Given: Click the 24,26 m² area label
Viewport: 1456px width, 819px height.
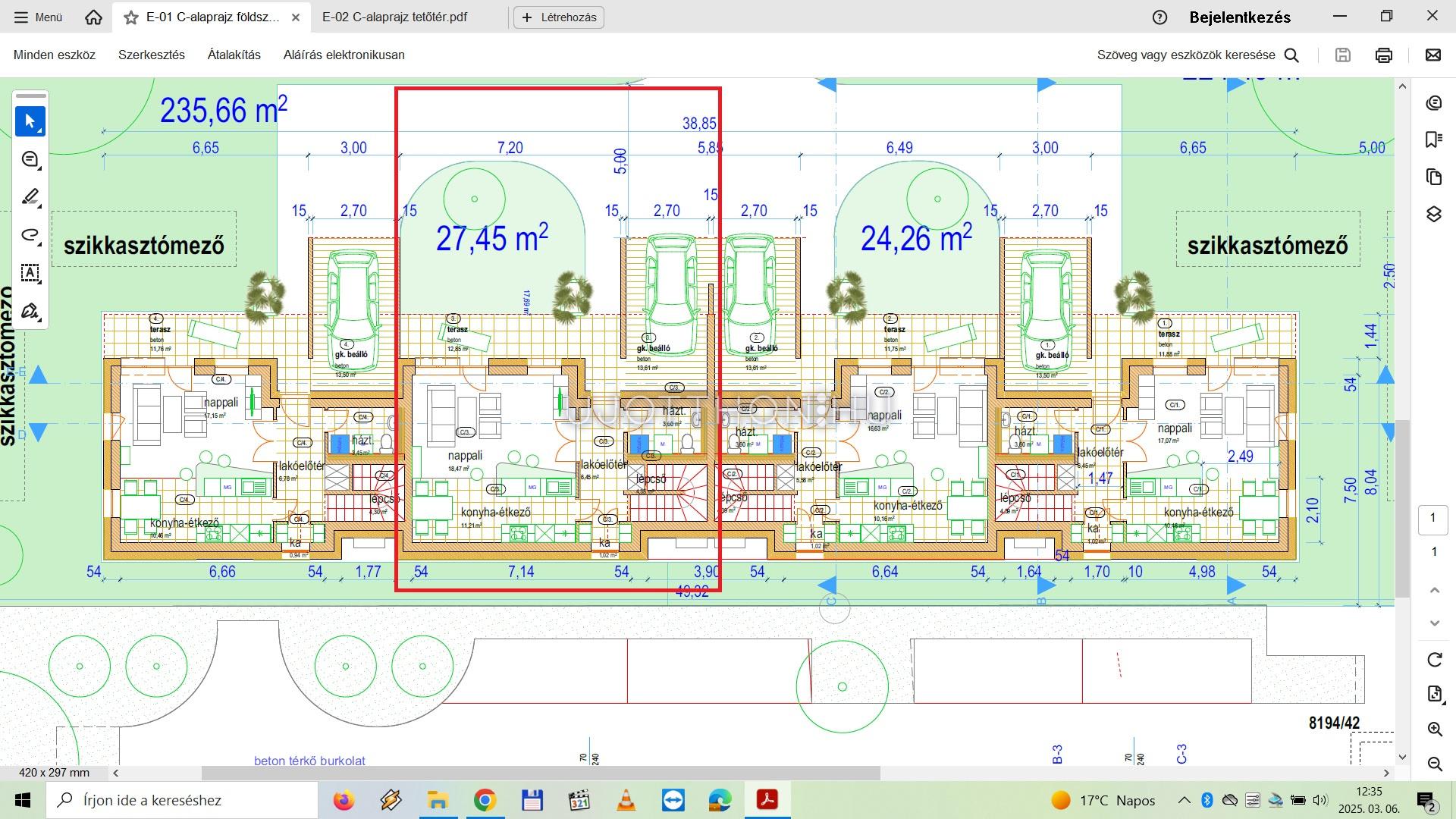Looking at the screenshot, I should click(916, 238).
